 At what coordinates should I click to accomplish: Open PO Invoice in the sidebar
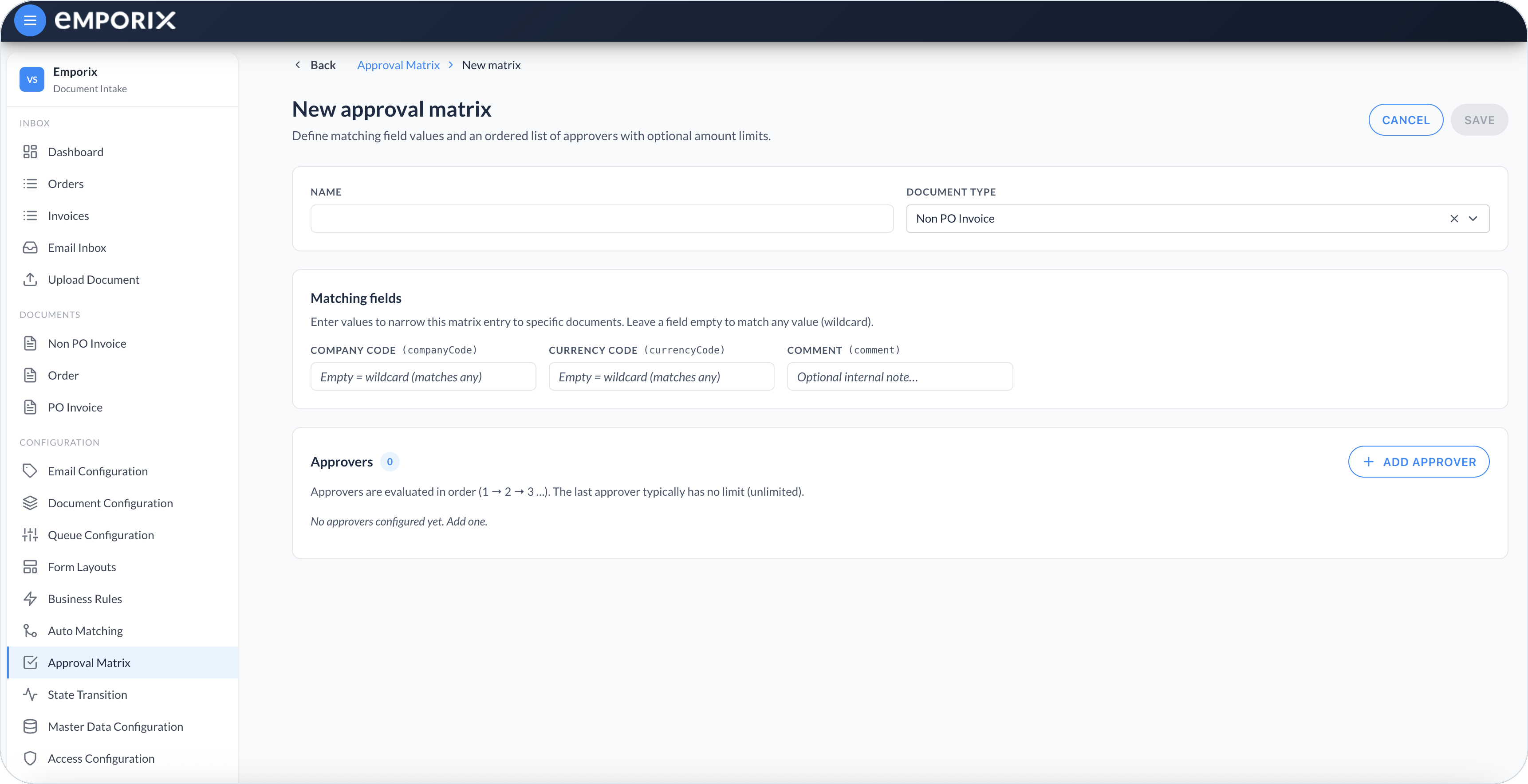(x=122, y=408)
